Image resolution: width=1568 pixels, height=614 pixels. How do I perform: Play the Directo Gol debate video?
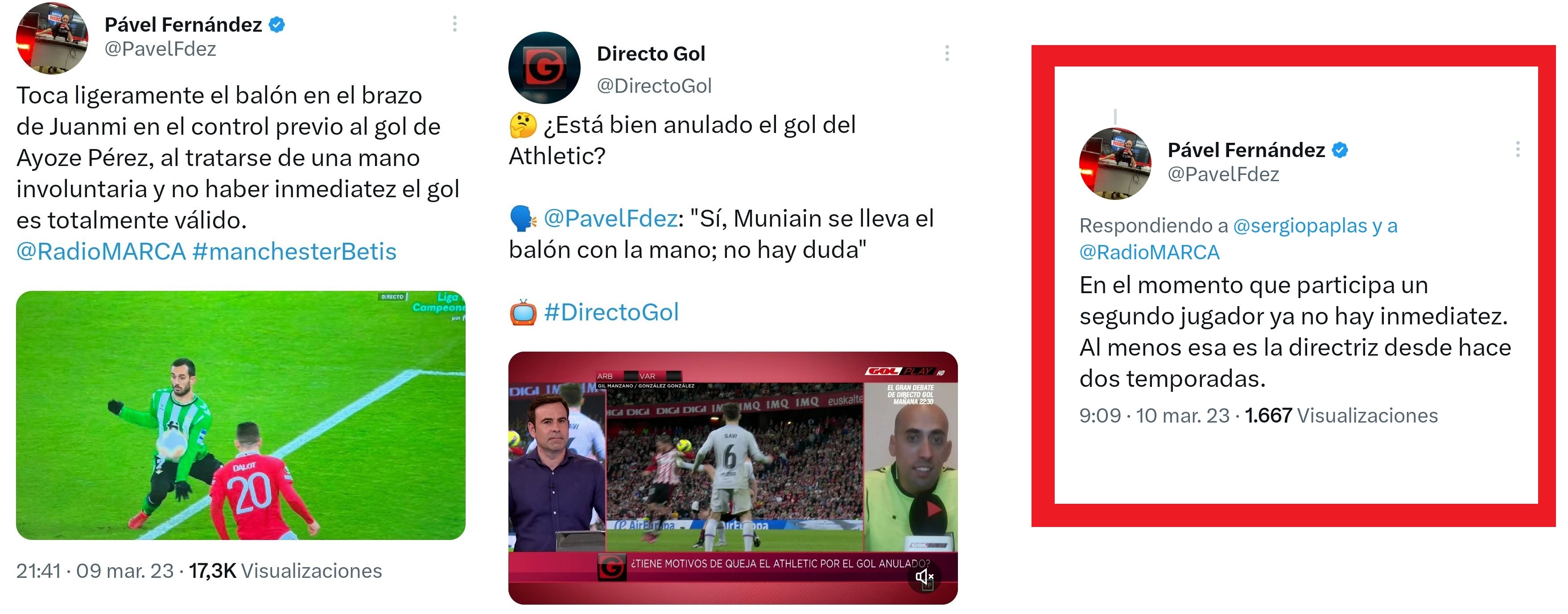click(733, 478)
